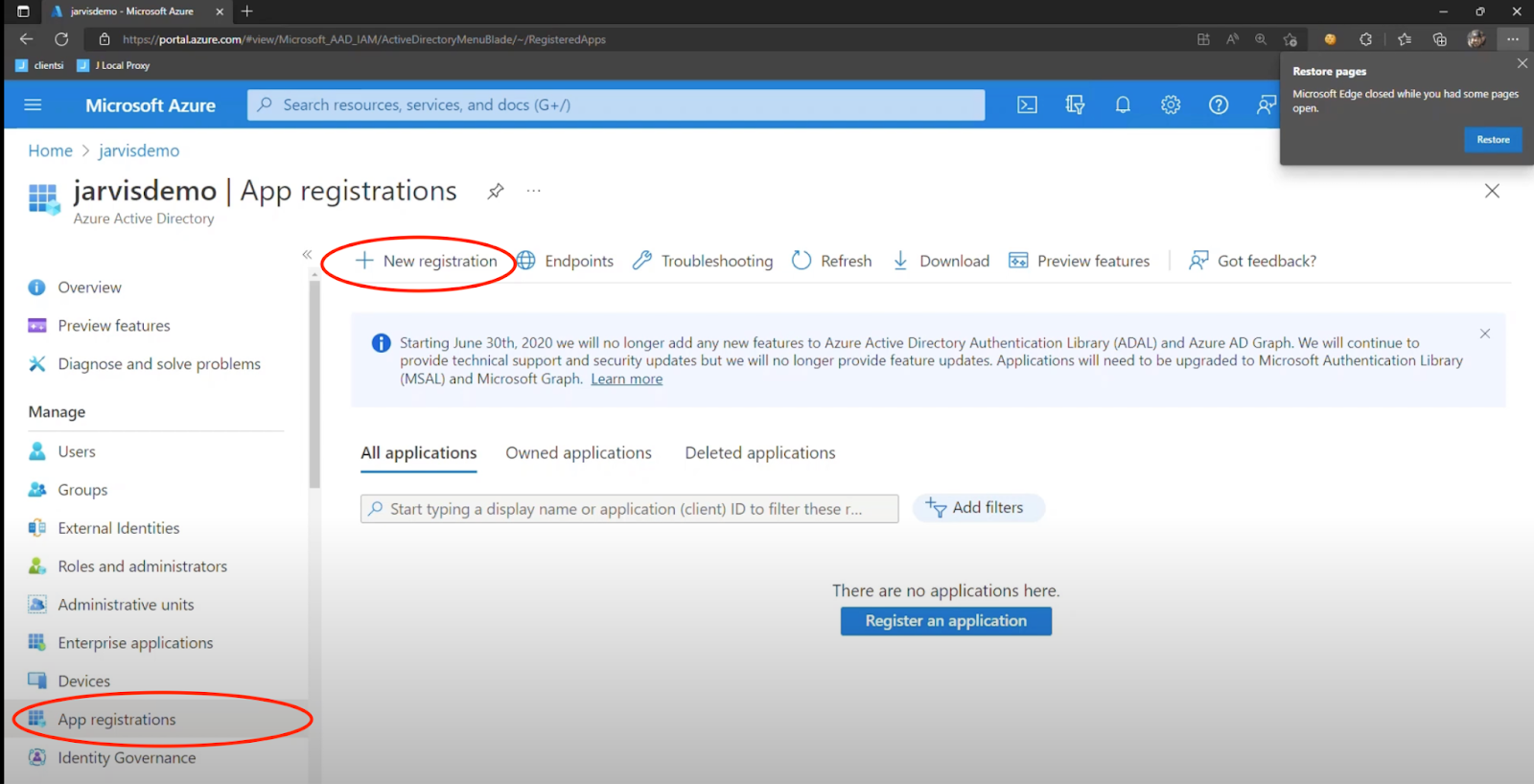Image resolution: width=1534 pixels, height=784 pixels.
Task: Click the Add filters button
Action: 978,508
